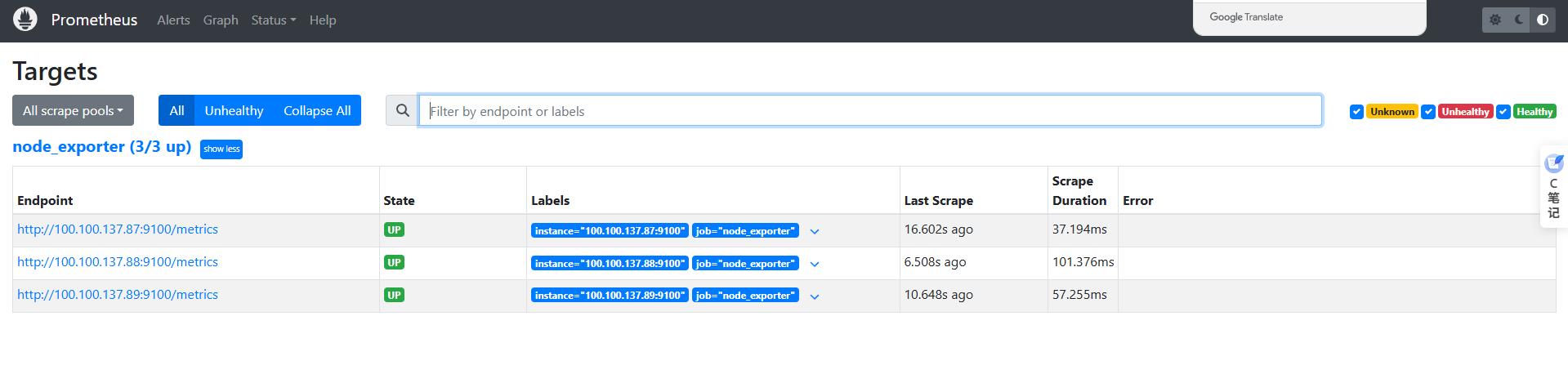Toggle the Unknown state checkbox
The width and height of the screenshot is (1568, 392).
(1356, 112)
